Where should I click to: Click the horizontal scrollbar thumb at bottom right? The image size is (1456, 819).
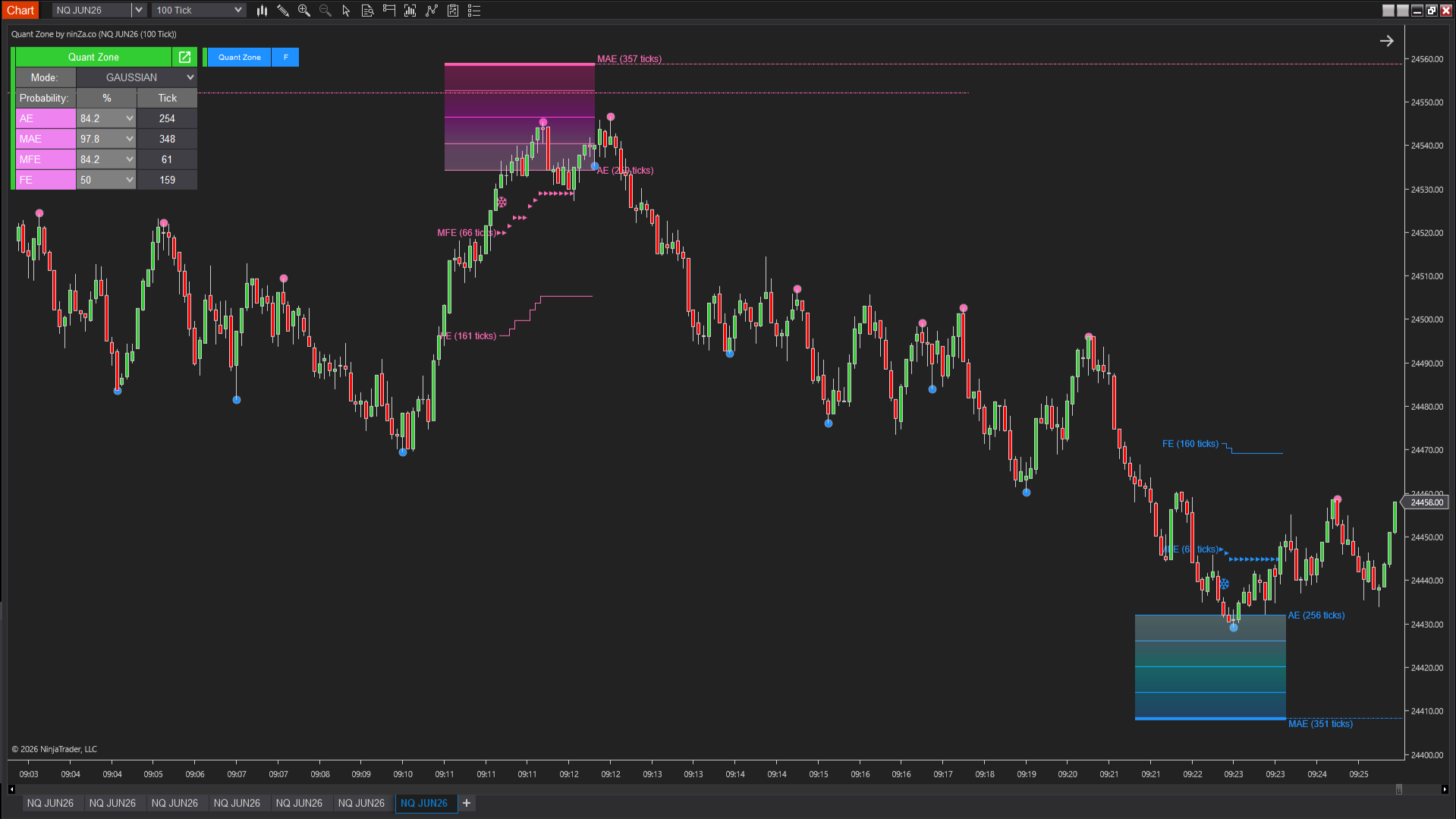tap(1398, 789)
